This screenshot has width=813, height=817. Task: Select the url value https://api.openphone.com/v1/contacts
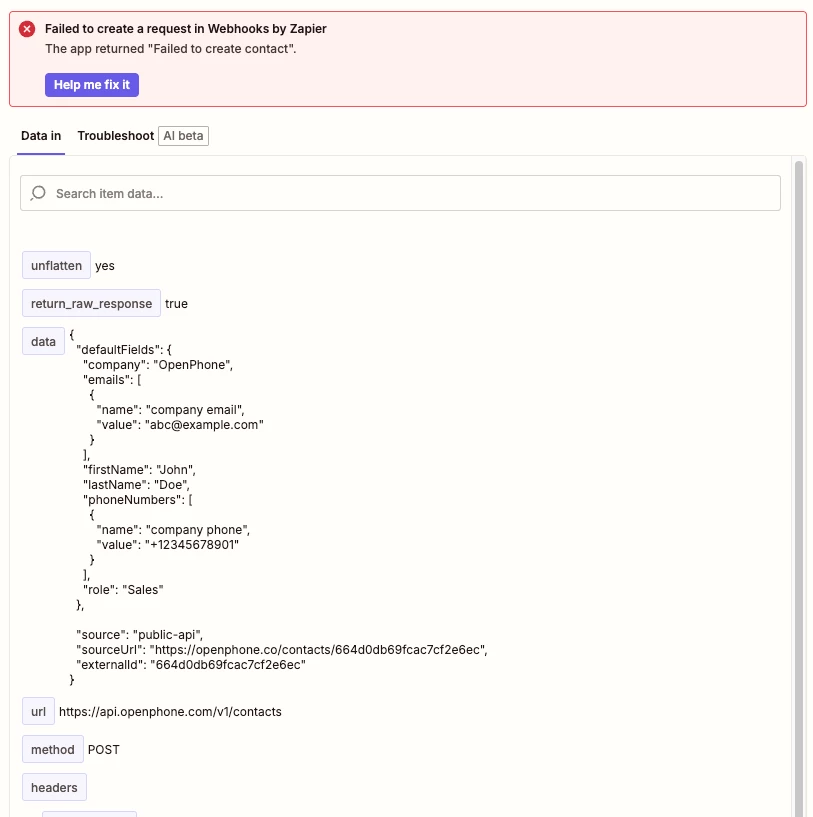170,712
